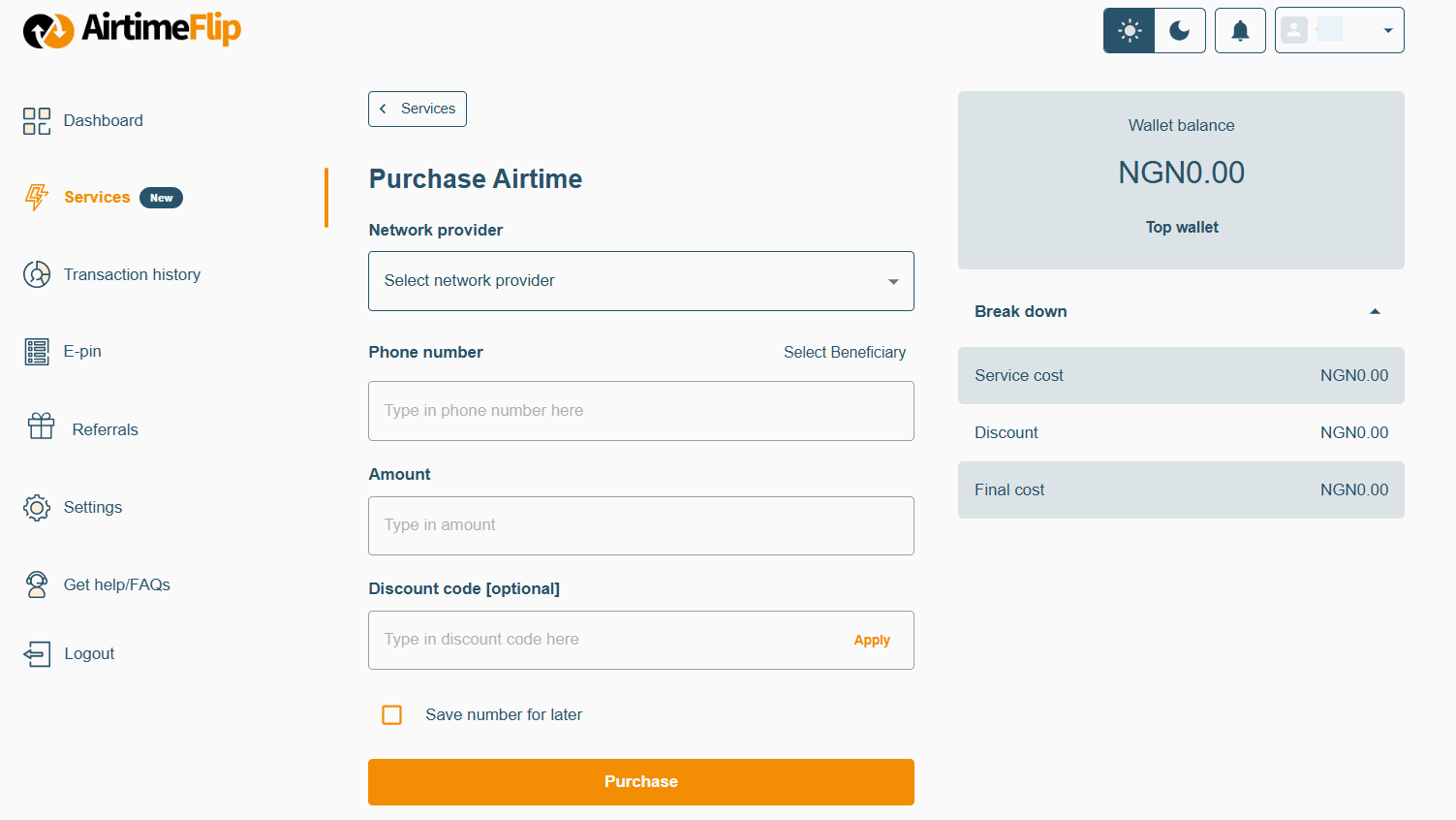Open Dashboard via its grid icon
Image resolution: width=1456 pixels, height=820 pixels.
(x=37, y=121)
